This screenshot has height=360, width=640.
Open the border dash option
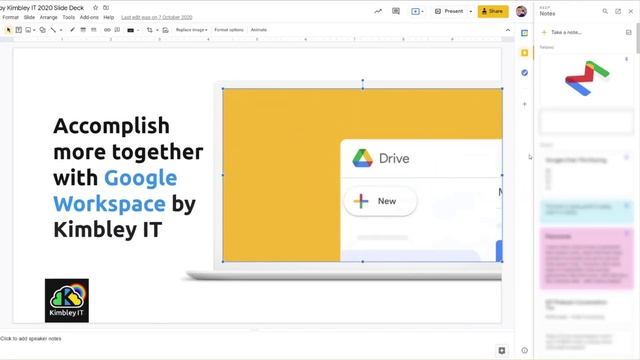(93, 30)
